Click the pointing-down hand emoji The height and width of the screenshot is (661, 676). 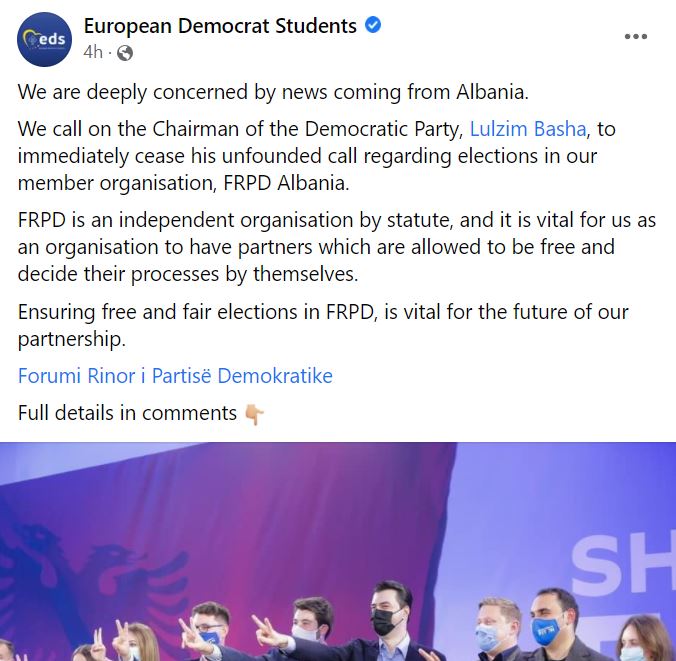tap(254, 413)
